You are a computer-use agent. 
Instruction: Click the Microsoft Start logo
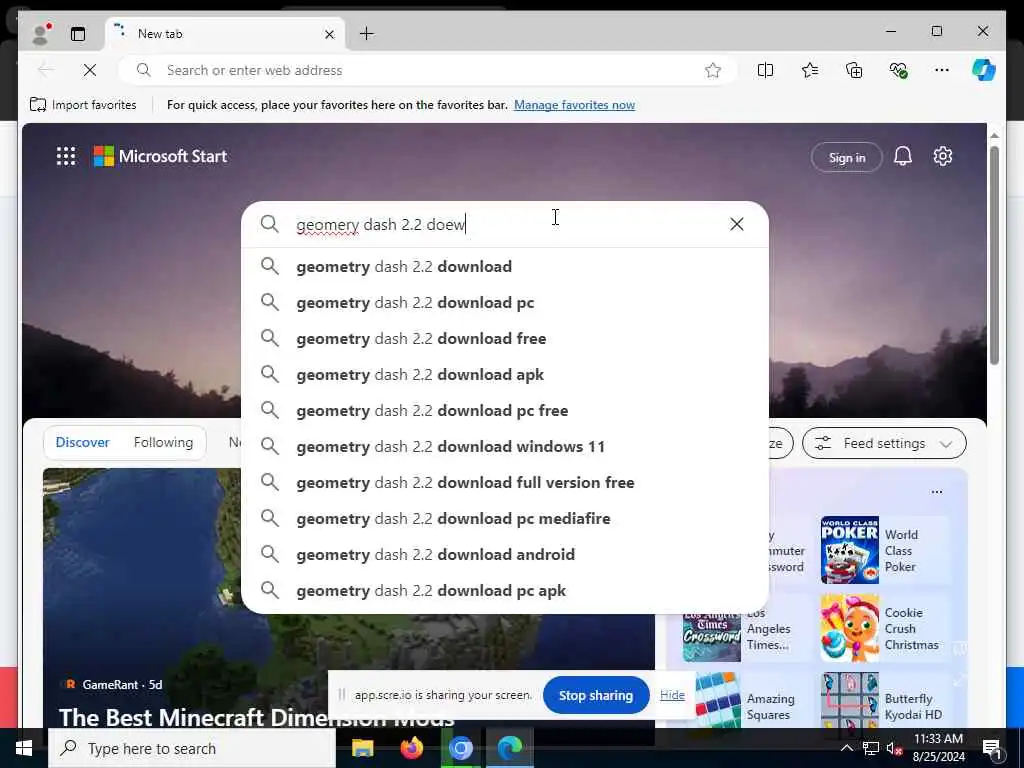point(161,156)
